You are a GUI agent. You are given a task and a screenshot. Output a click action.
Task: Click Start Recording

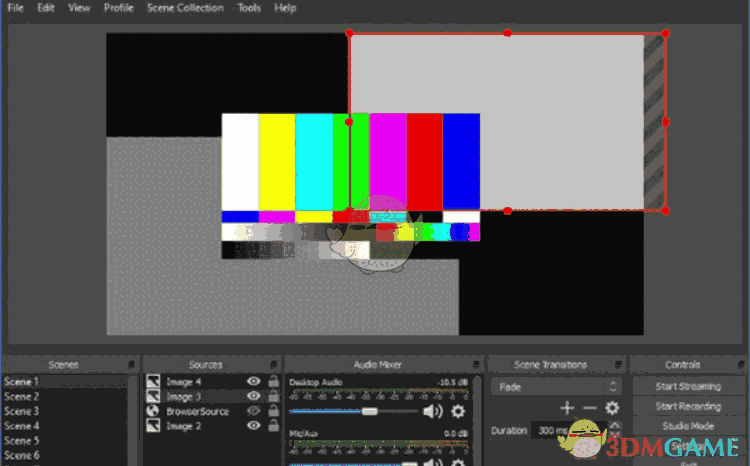point(688,406)
